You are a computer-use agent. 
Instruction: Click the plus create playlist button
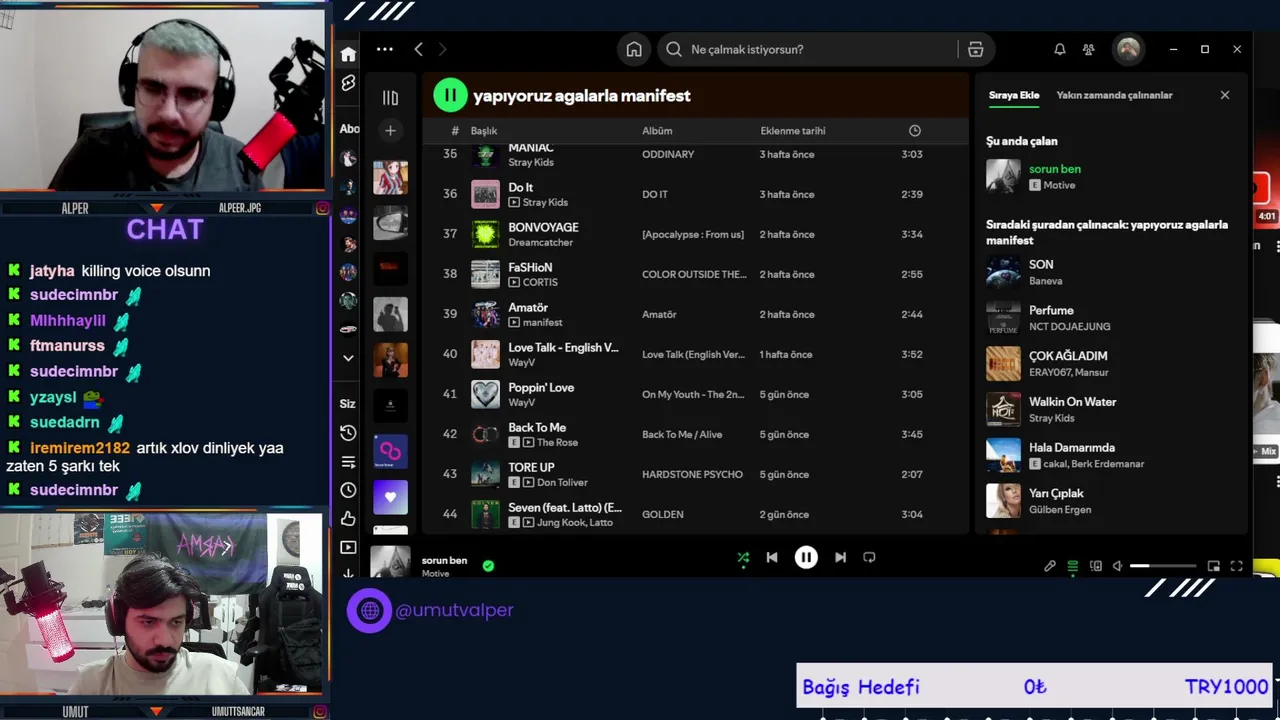(390, 130)
